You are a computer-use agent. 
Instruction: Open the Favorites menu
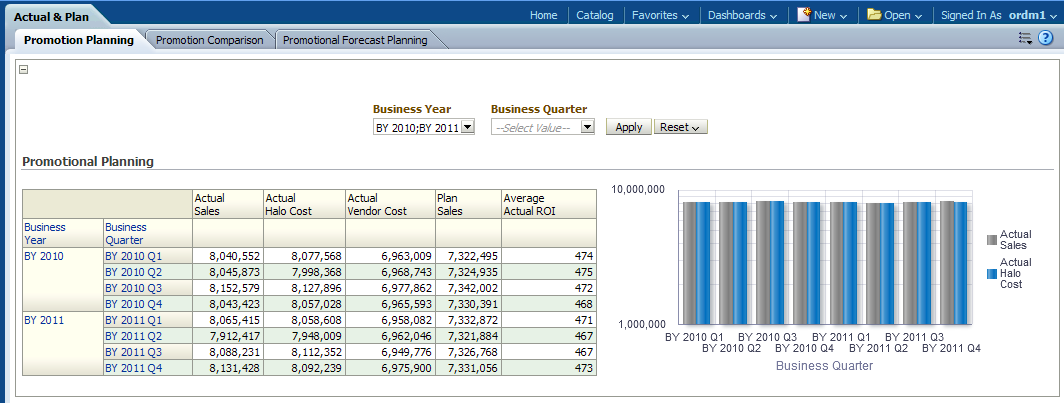[x=660, y=15]
